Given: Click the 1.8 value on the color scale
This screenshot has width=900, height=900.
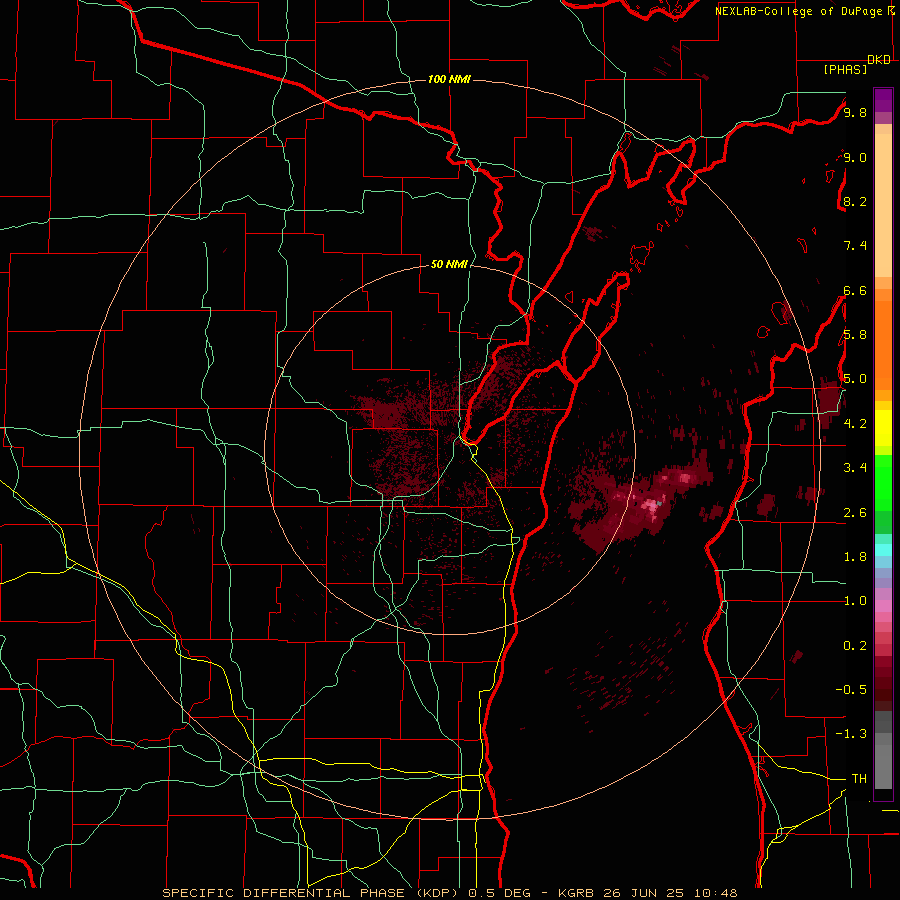Looking at the screenshot, I should click(855, 556).
